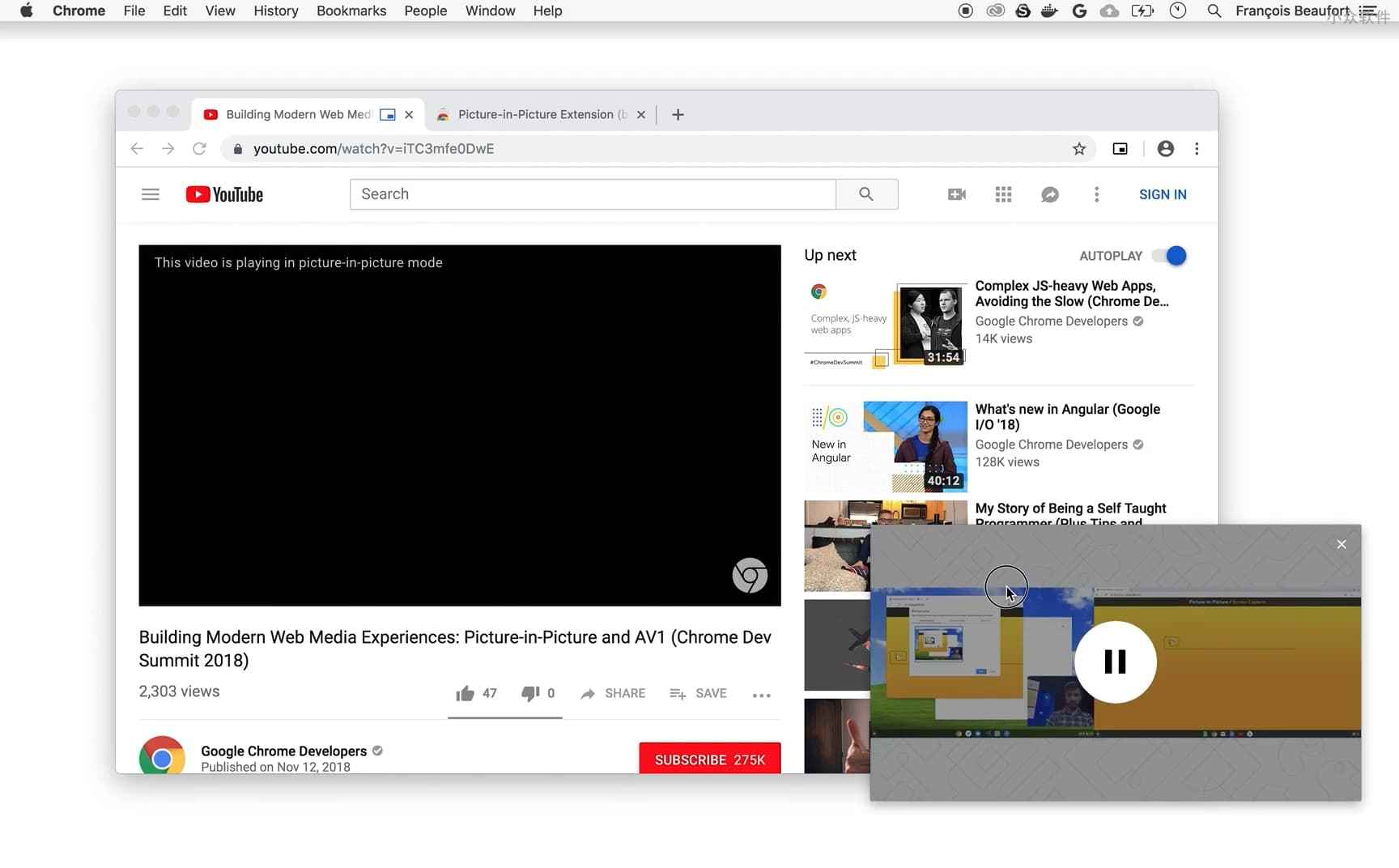1399x868 pixels.
Task: Open the History menu
Action: 276,11
